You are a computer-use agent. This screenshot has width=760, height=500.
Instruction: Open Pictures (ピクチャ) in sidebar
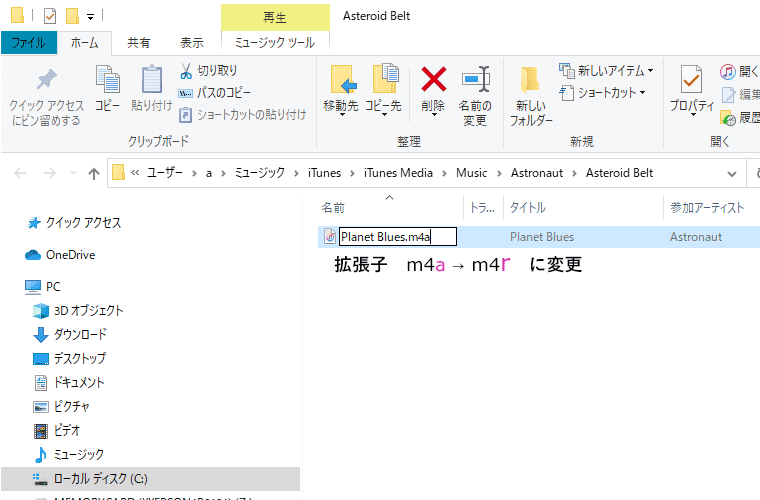(x=61, y=406)
